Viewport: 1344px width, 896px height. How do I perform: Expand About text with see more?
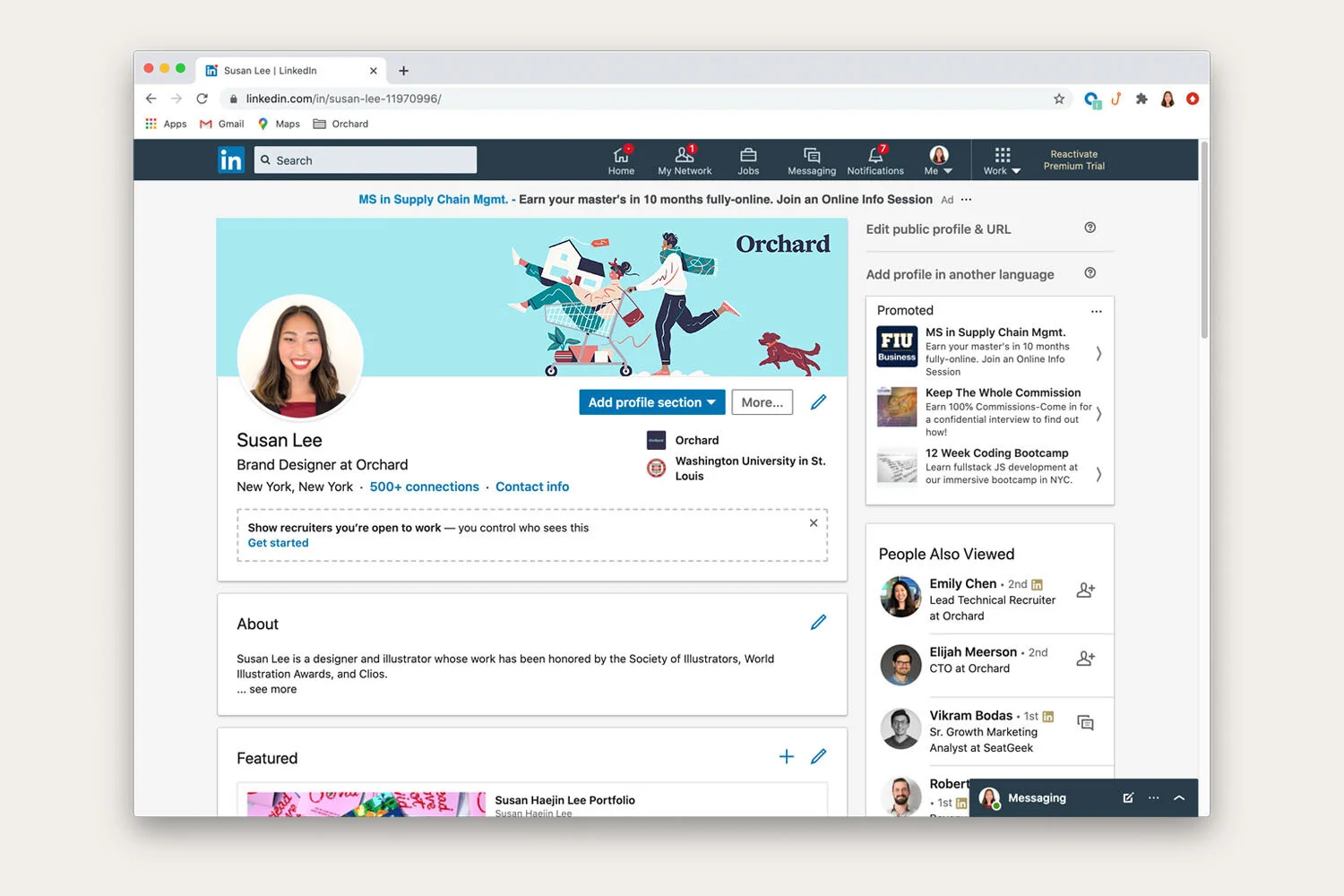(267, 689)
